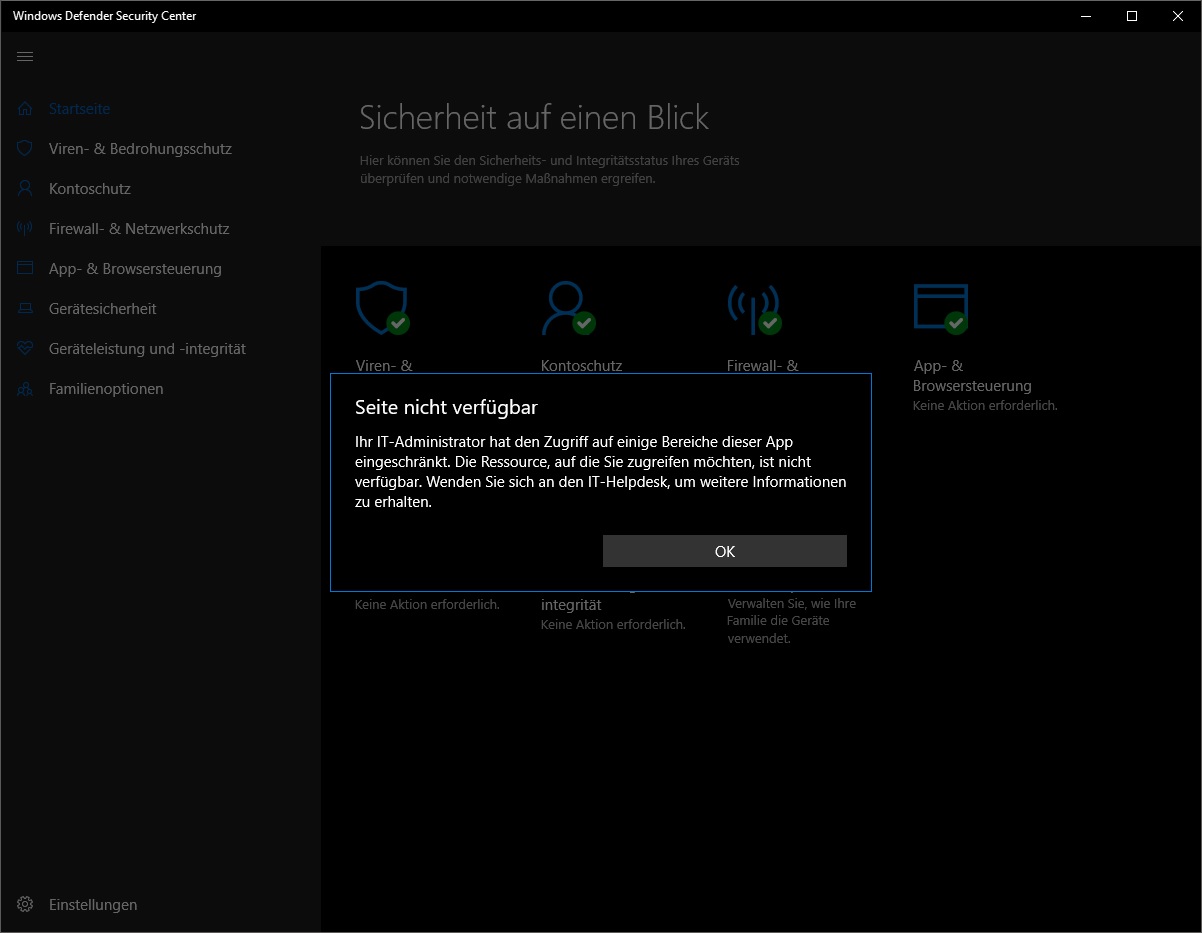Screen dimensions: 1202x933
Task: Click the green checkmark on App- & Browsersteuerung tile
Action: 956,323
